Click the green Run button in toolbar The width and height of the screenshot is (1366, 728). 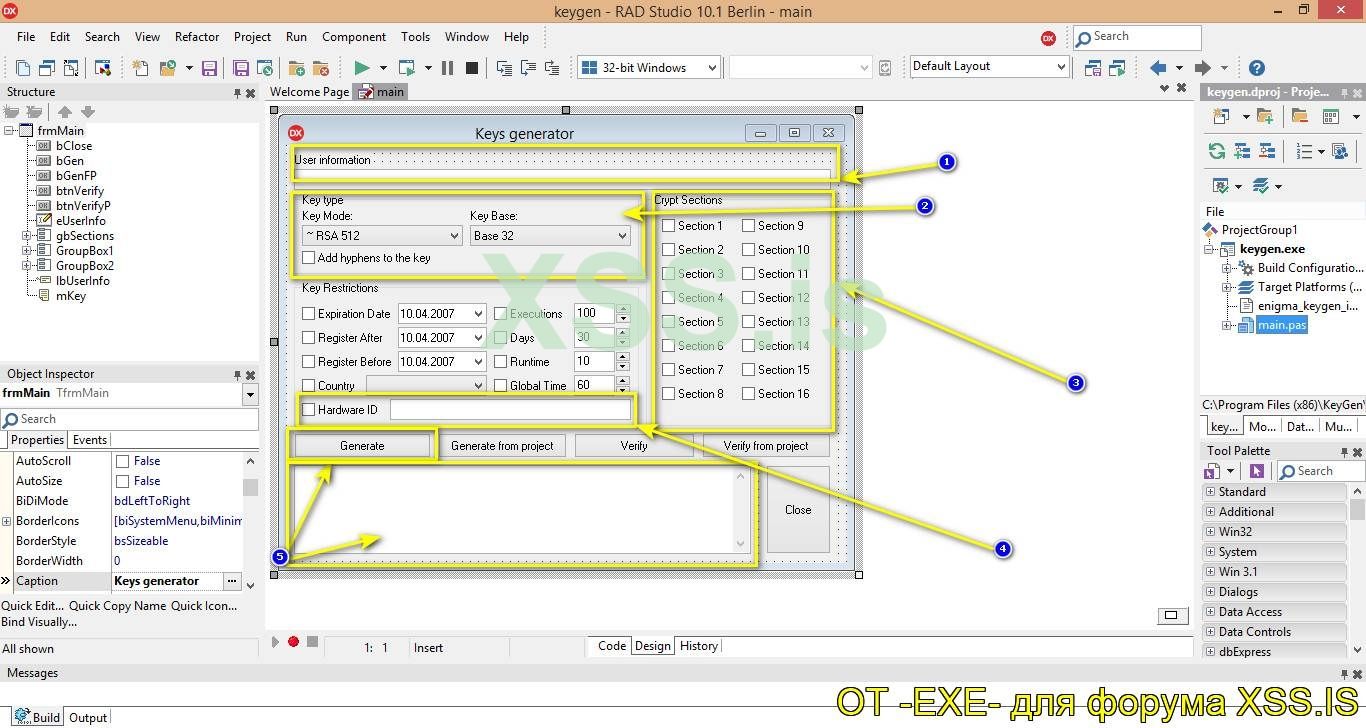tap(362, 68)
